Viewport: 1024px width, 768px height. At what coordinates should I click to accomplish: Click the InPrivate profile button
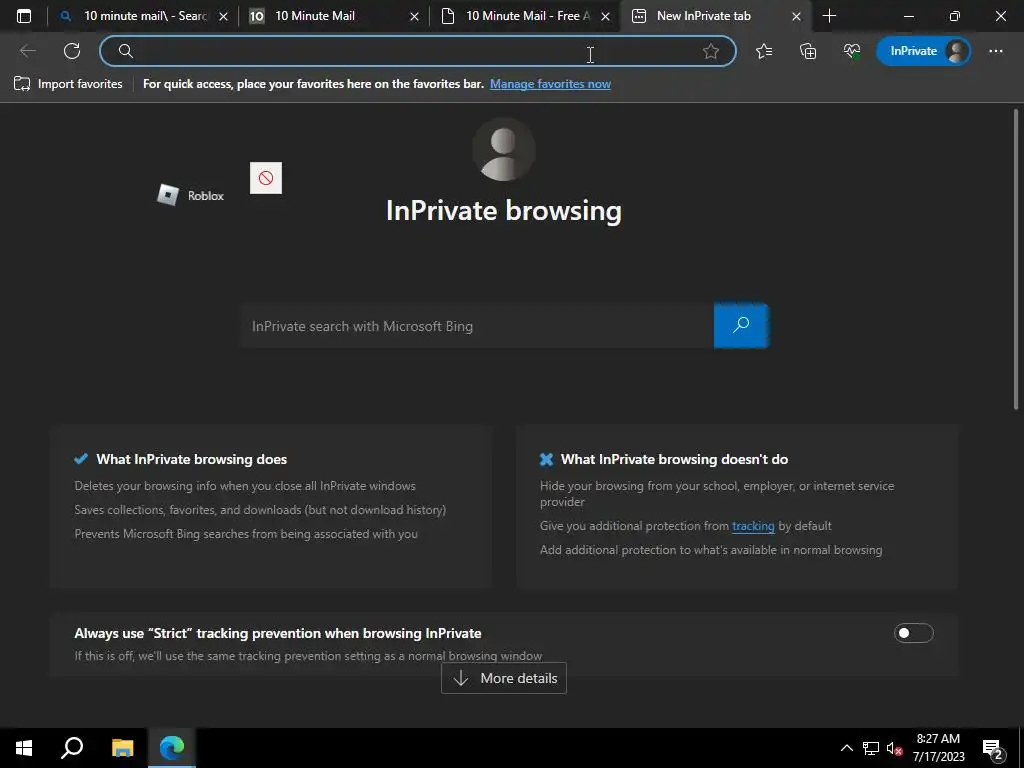pyautogui.click(x=923, y=51)
